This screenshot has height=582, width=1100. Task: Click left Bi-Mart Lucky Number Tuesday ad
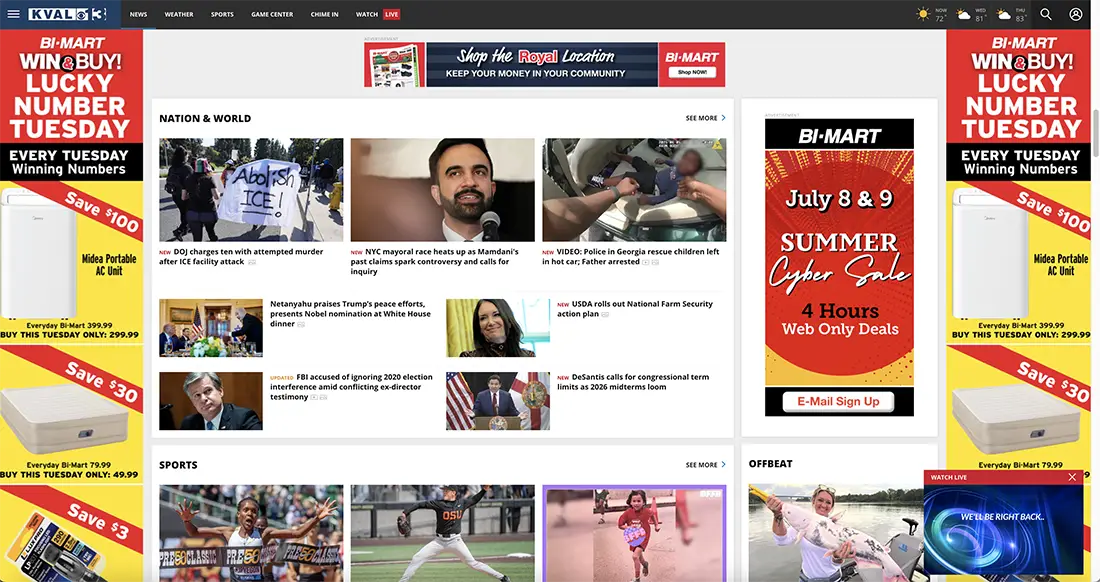71,105
